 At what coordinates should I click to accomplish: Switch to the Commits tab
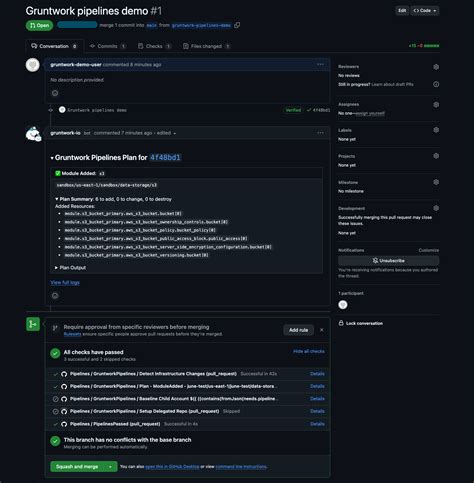pyautogui.click(x=108, y=46)
